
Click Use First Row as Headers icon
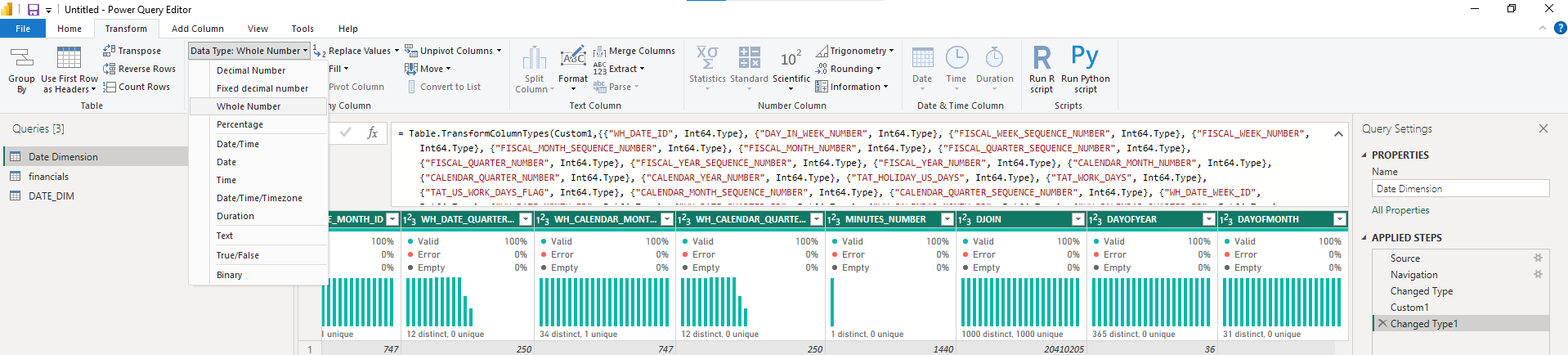coord(69,58)
